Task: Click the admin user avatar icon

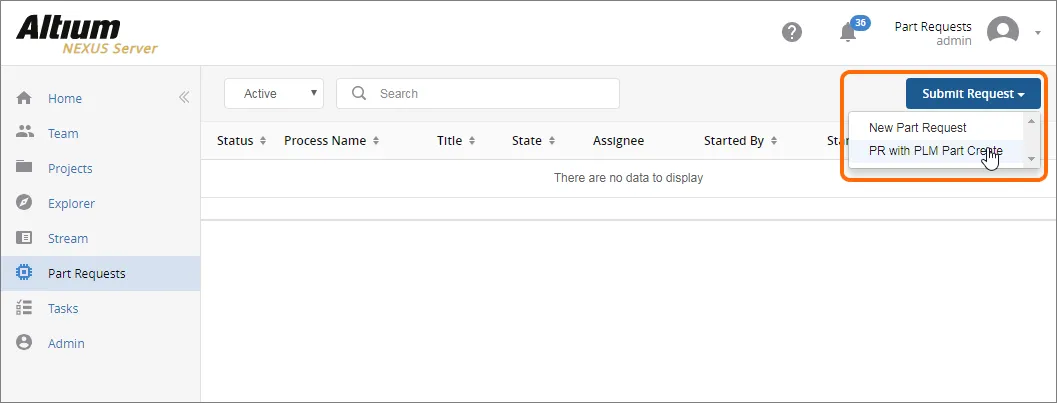Action: [x=1002, y=32]
